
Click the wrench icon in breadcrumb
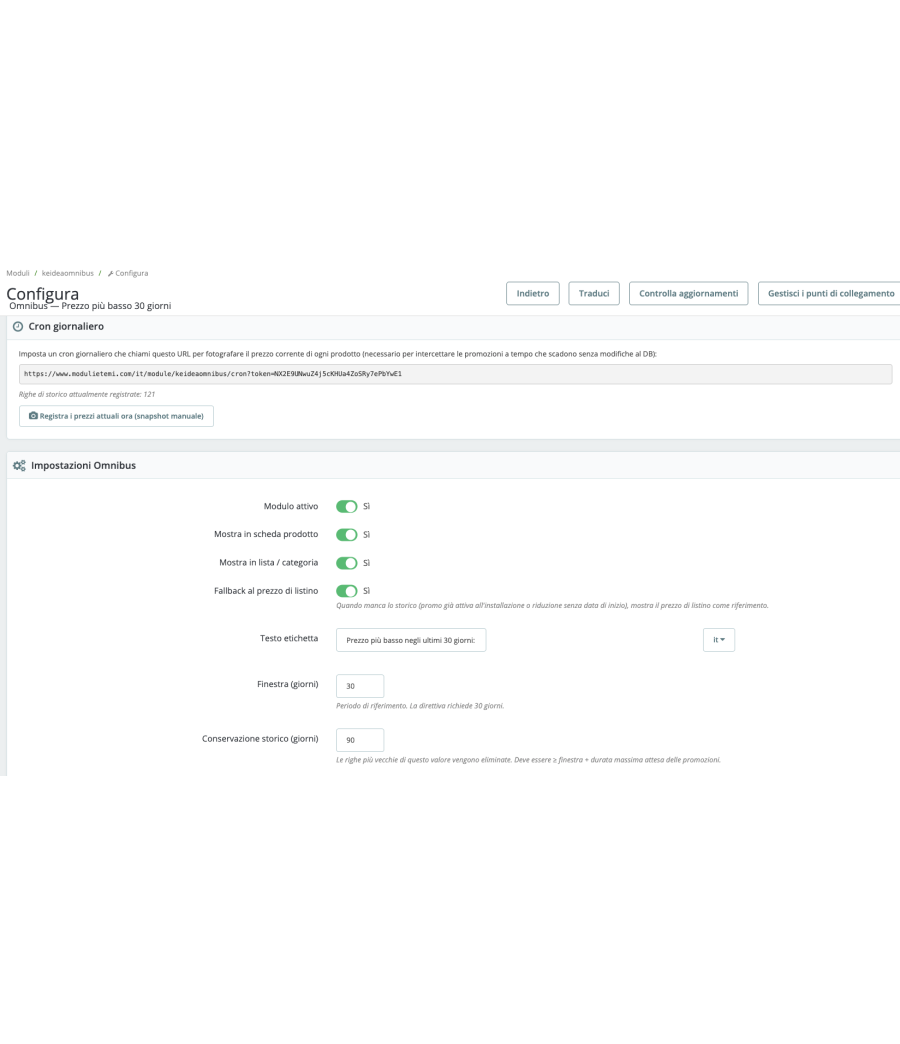click(x=111, y=274)
